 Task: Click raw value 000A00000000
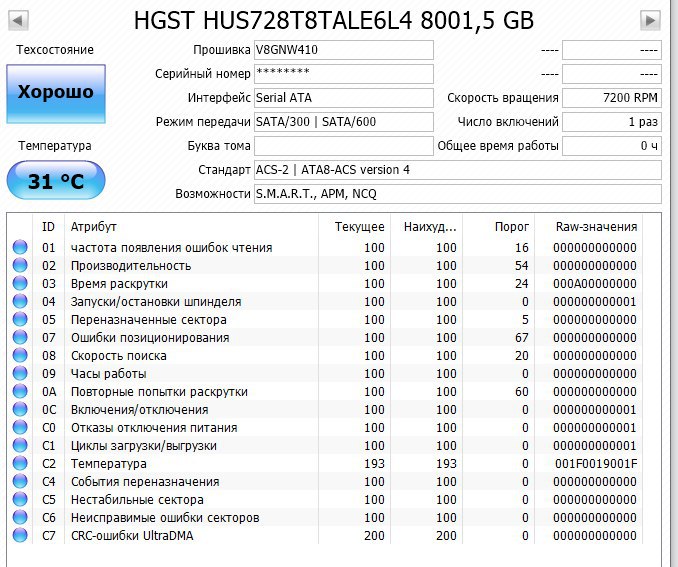595,284
